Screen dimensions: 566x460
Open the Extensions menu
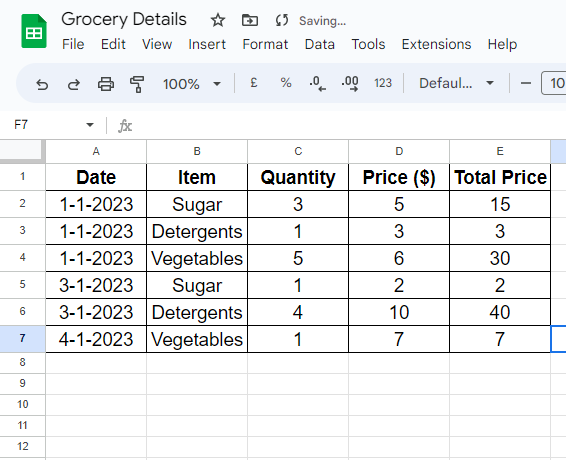[436, 44]
